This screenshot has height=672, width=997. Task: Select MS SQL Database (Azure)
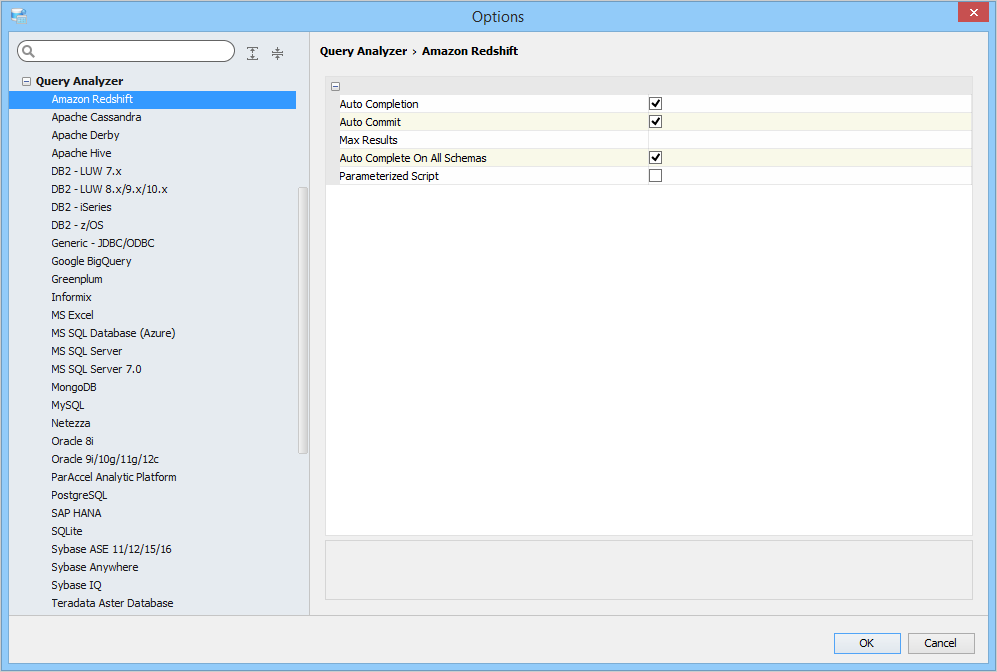[113, 333]
